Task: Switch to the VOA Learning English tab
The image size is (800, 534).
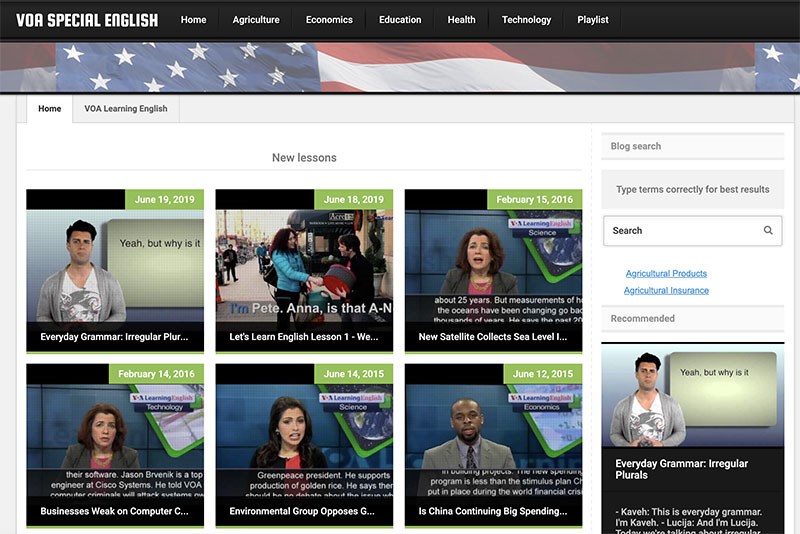Action: pos(126,109)
